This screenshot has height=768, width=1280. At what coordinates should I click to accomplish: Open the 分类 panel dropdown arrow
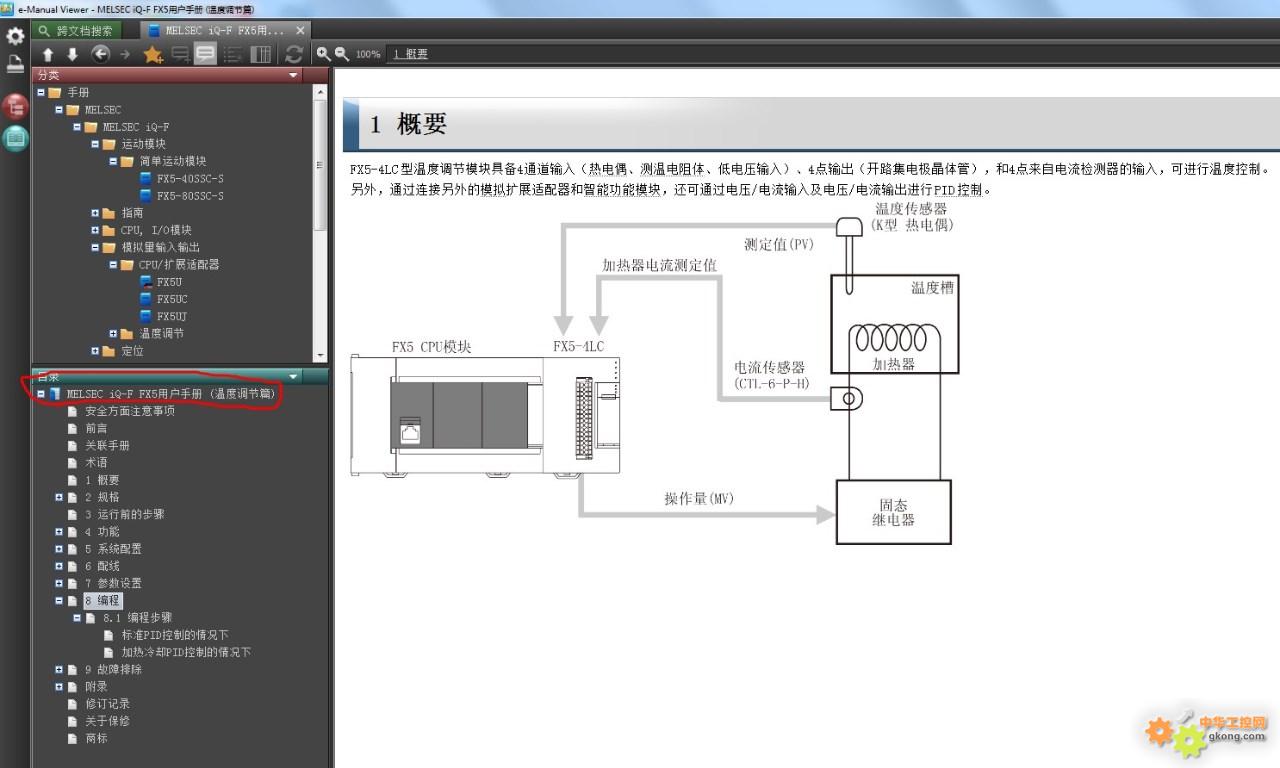pos(293,75)
